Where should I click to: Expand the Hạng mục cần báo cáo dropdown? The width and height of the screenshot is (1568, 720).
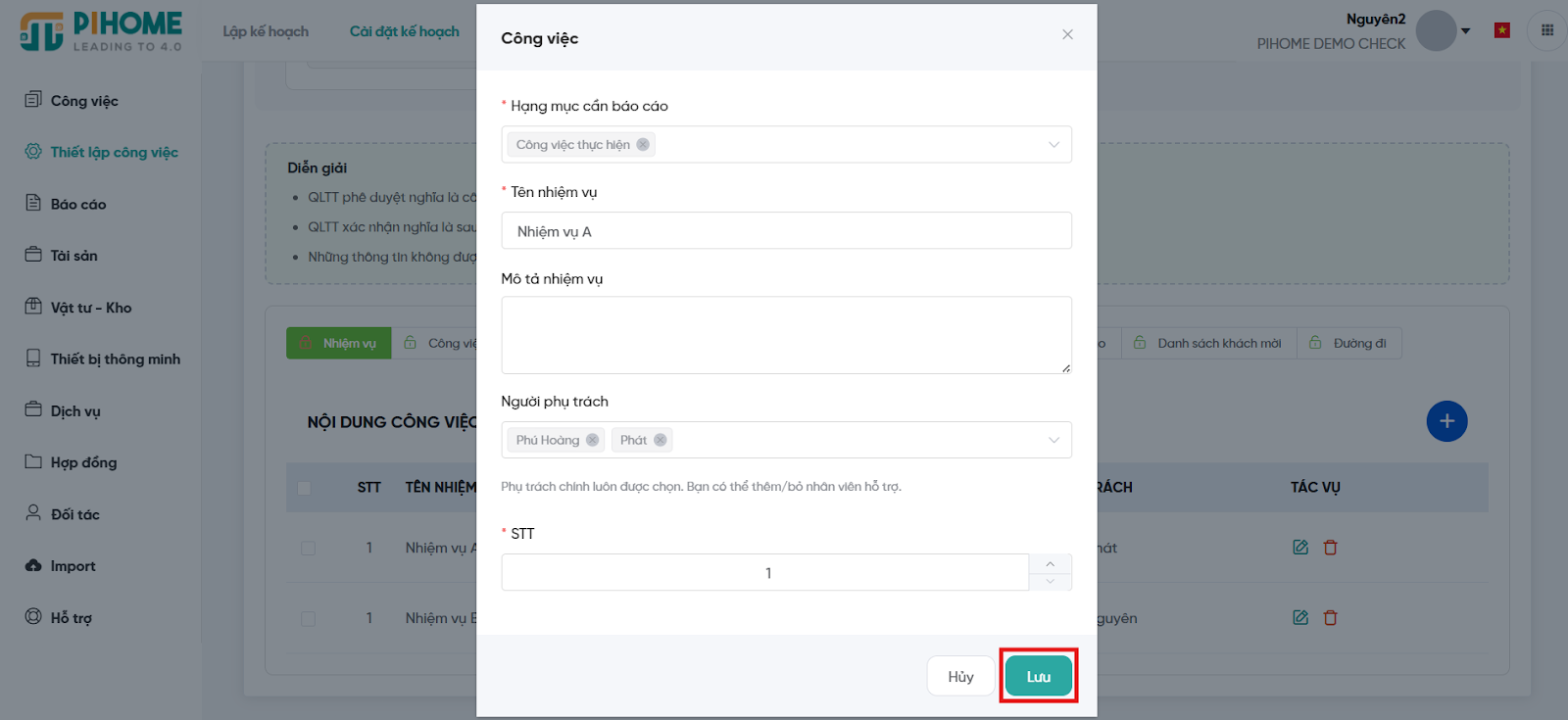[x=1053, y=145]
